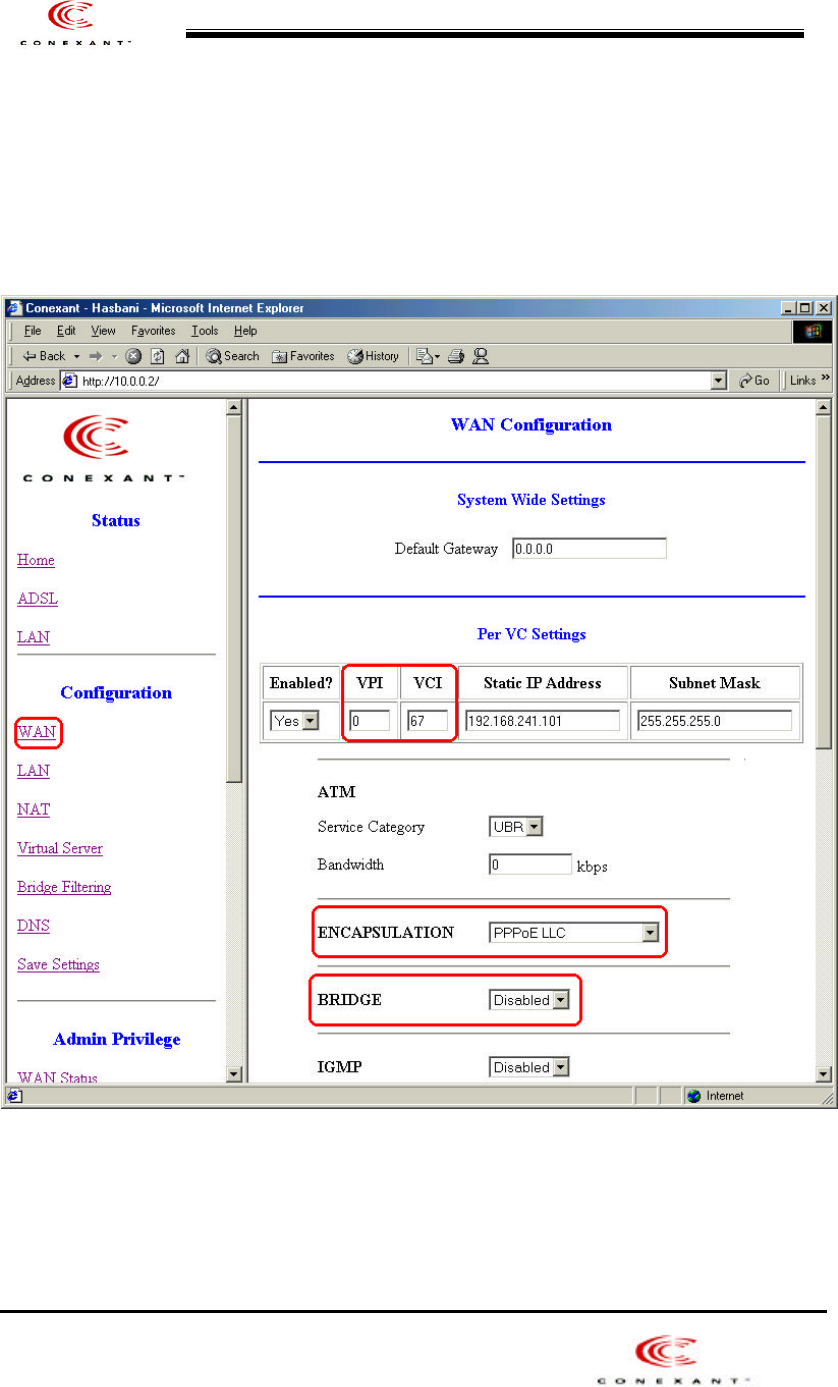Image resolution: width=838 pixels, height=1387 pixels.
Task: Open the BRIDGE Disabled dropdown
Action: tap(529, 1000)
